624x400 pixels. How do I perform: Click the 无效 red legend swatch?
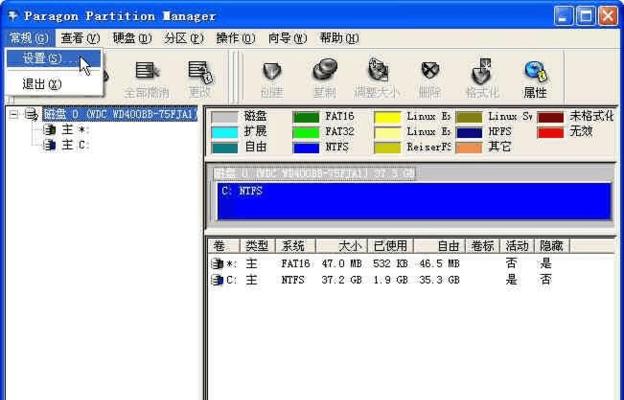(550, 132)
